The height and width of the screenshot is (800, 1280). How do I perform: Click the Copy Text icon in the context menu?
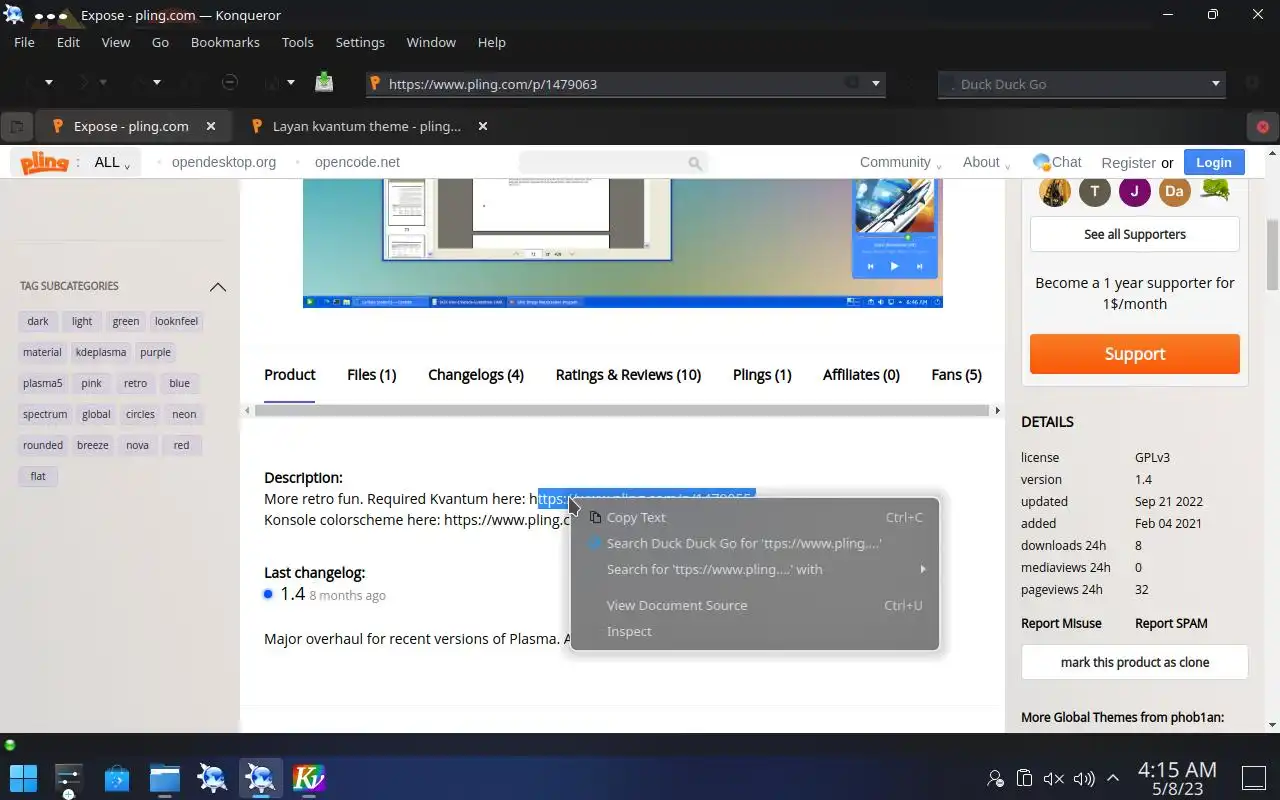pos(595,517)
